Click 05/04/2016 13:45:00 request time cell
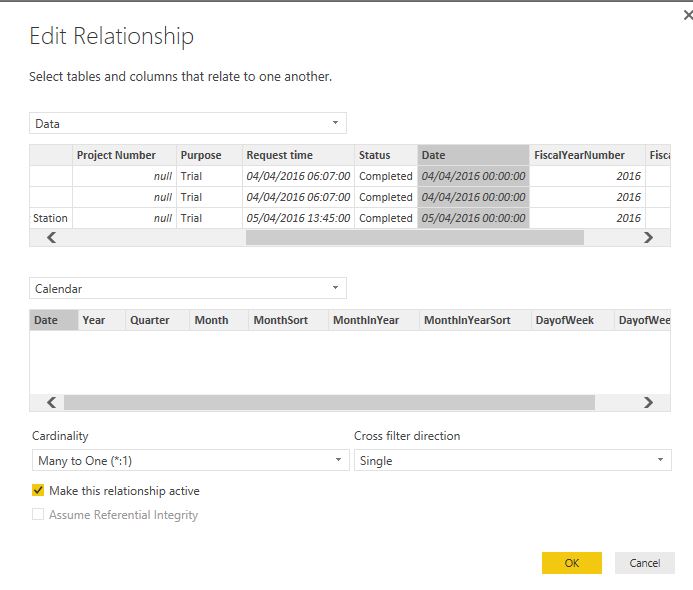The height and width of the screenshot is (590, 693). pyautogui.click(x=298, y=218)
